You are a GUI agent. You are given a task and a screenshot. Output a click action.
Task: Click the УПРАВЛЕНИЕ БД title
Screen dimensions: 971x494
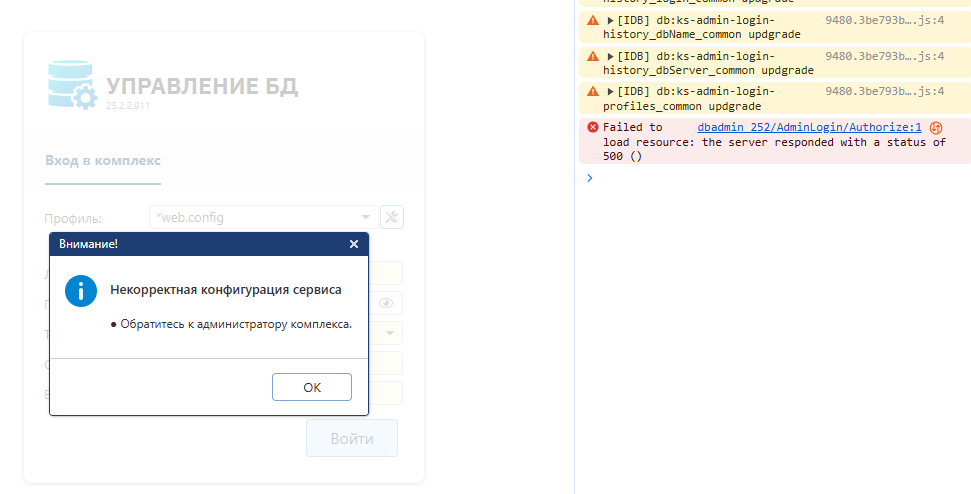pos(202,86)
